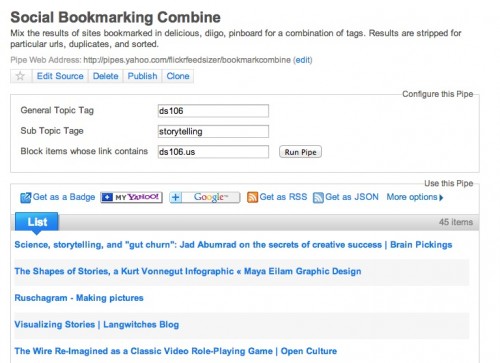
Task: Click the Use this Pipe label
Action: pyautogui.click(x=449, y=183)
